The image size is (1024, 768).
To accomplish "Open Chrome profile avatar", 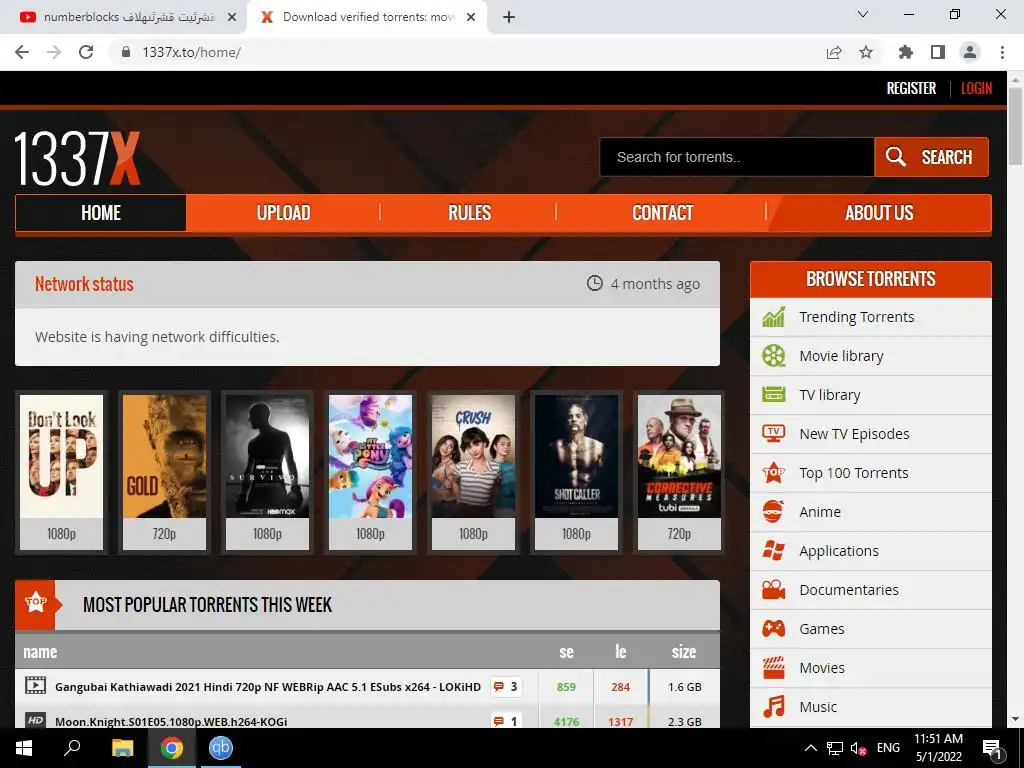I will [970, 52].
